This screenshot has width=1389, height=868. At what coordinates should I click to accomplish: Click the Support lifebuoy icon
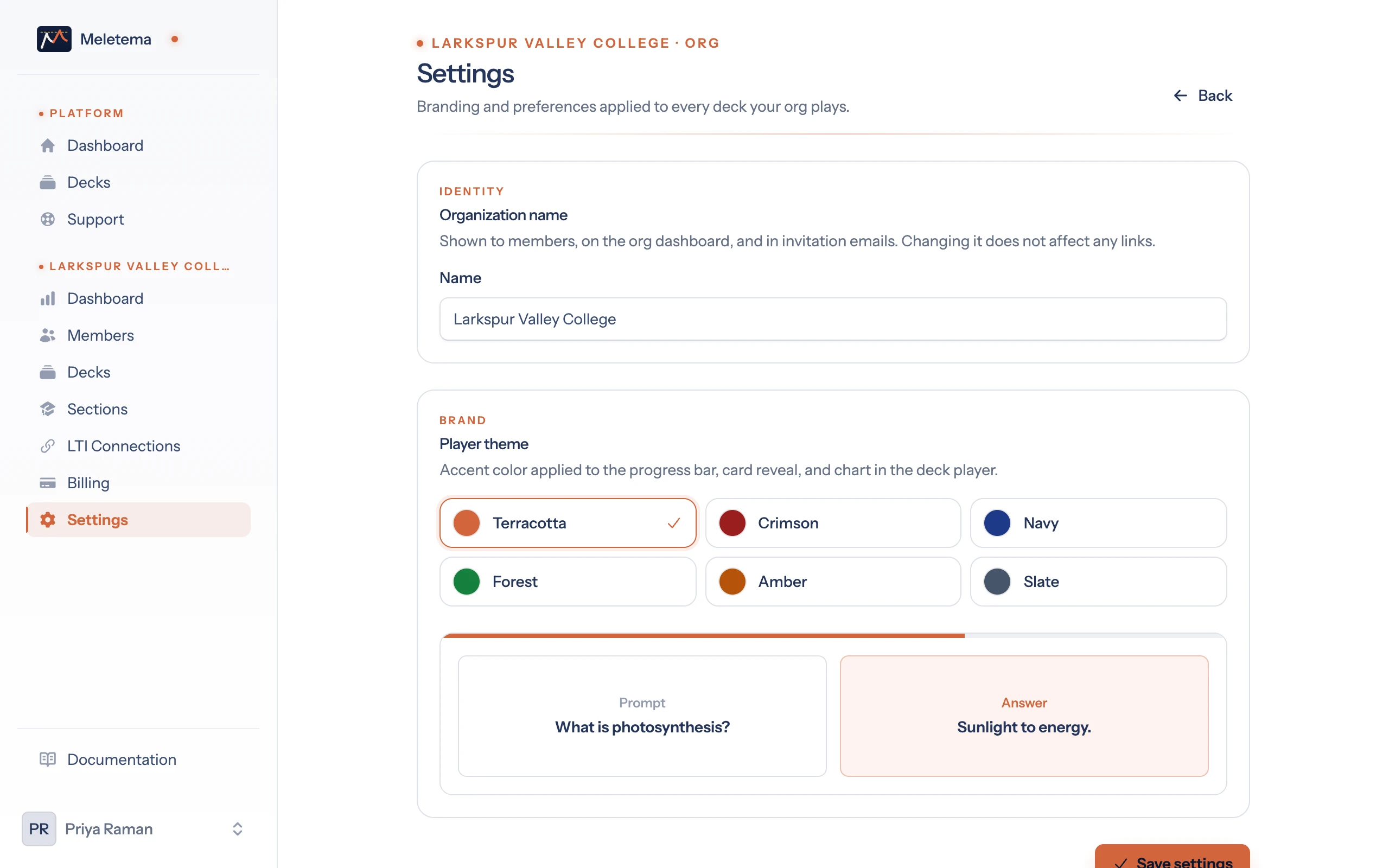tap(48, 219)
